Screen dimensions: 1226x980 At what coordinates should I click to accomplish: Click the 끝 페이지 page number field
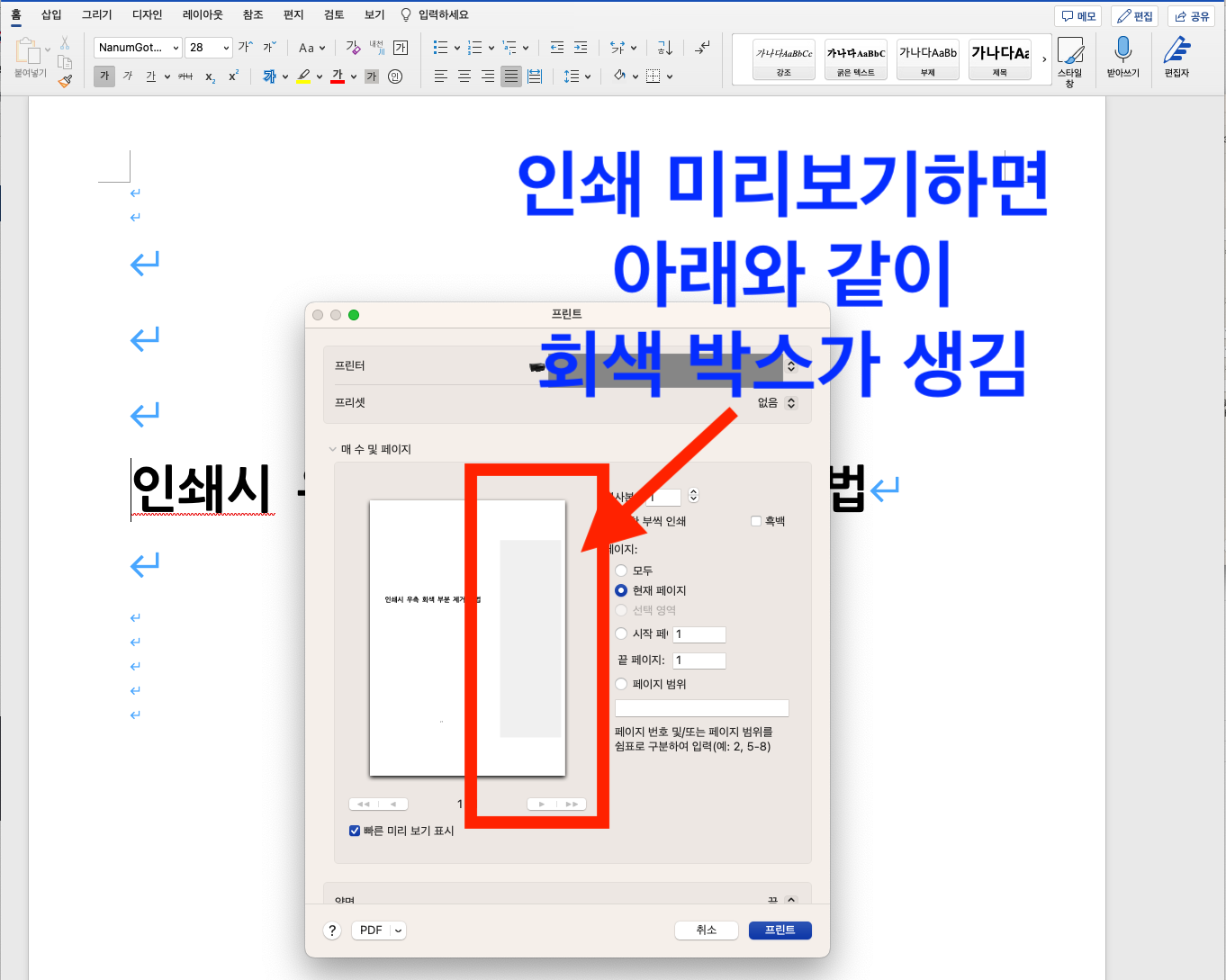tap(699, 660)
